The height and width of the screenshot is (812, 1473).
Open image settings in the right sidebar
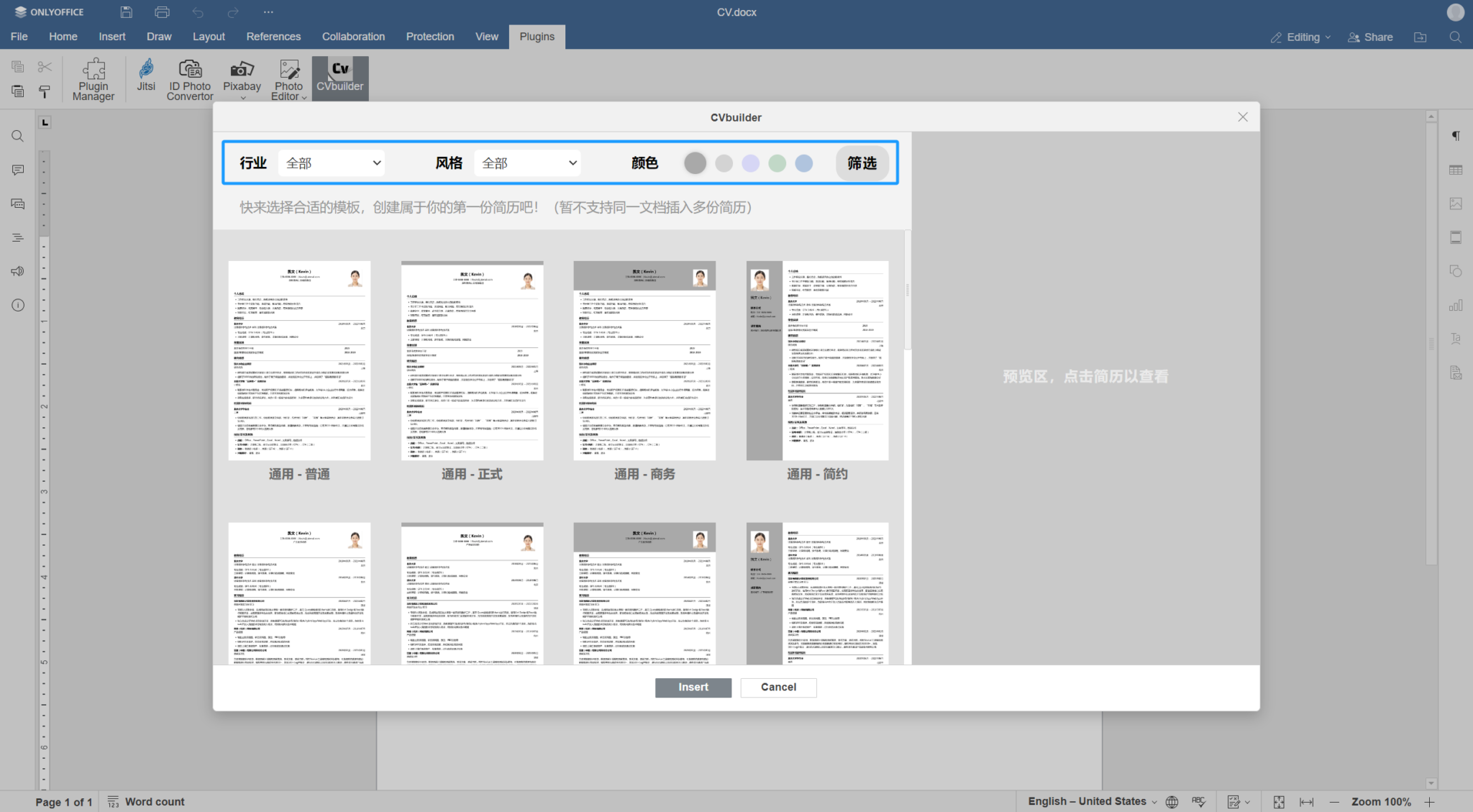(x=1456, y=203)
